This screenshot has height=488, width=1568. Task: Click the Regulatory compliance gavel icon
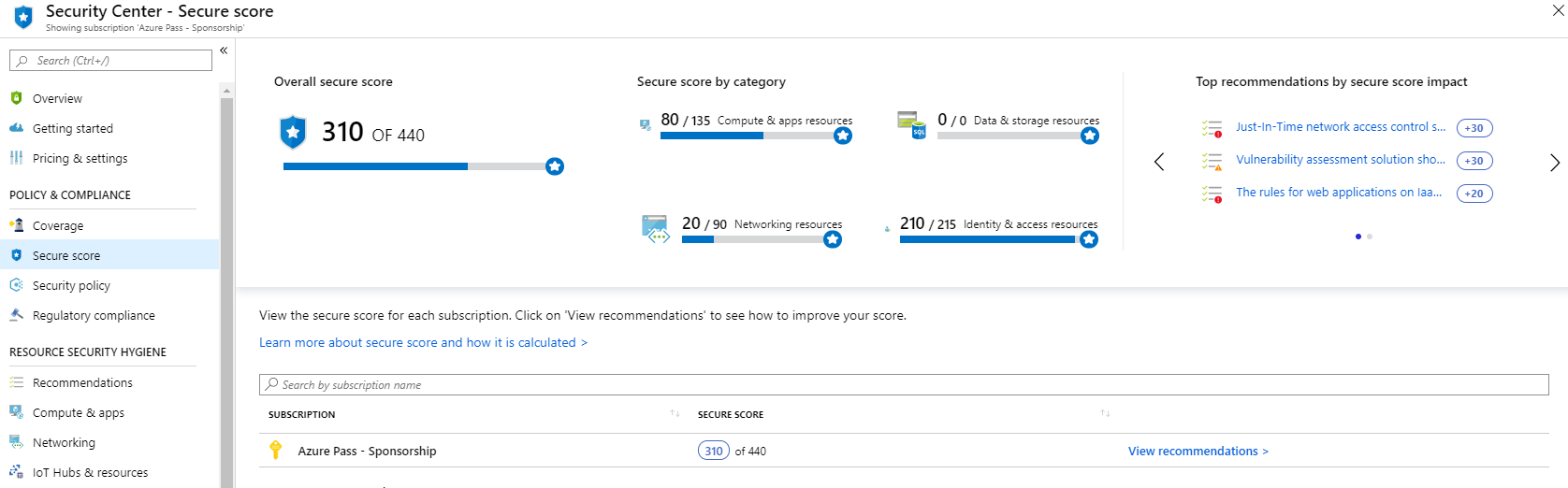click(x=16, y=315)
